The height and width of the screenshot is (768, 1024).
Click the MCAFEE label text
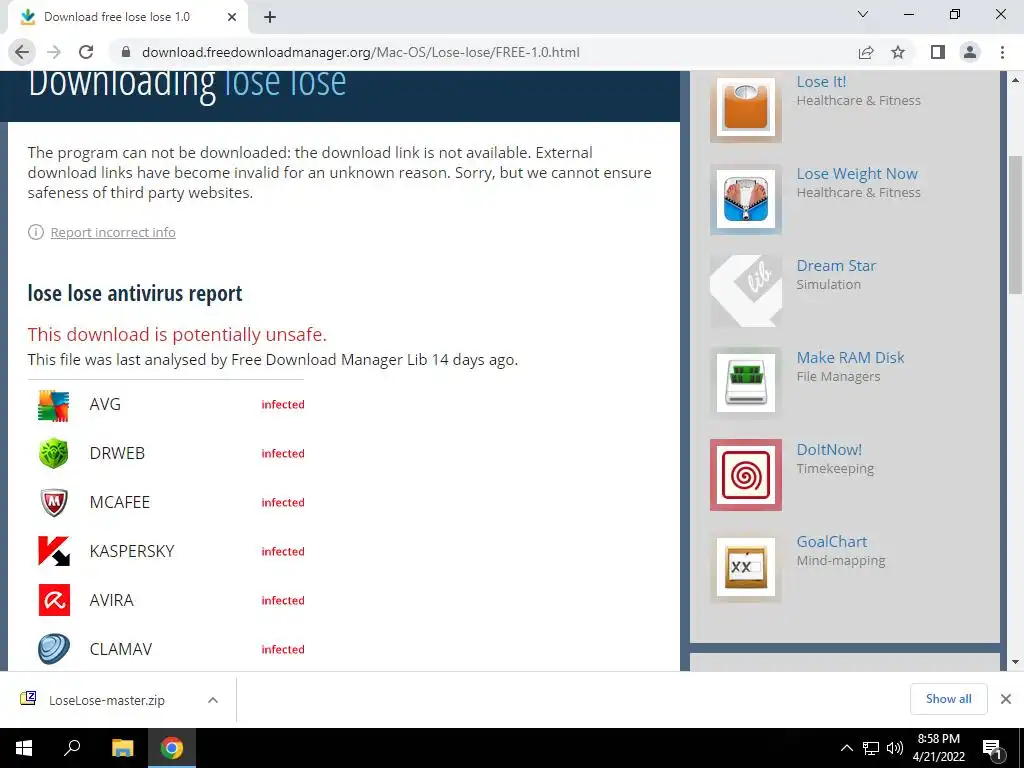120,502
